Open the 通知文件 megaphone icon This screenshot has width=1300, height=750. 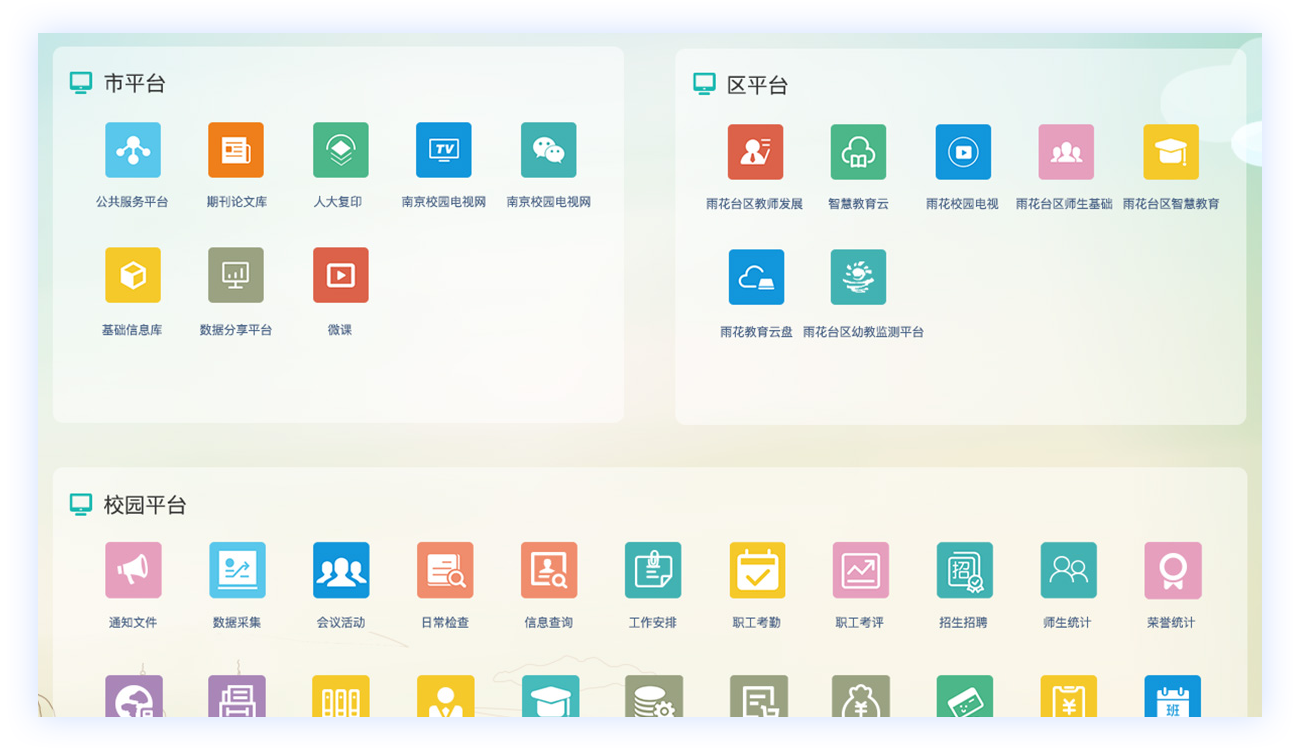click(133, 570)
